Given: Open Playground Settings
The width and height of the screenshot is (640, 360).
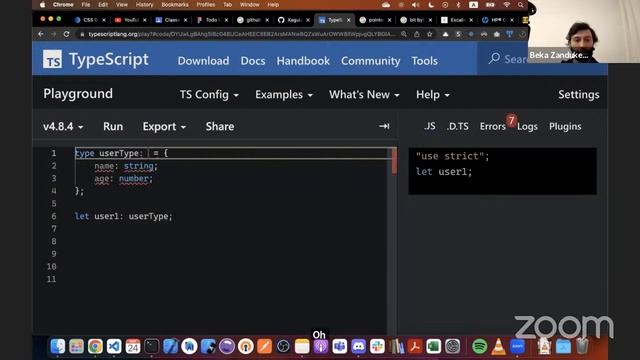Looking at the screenshot, I should coord(578,95).
